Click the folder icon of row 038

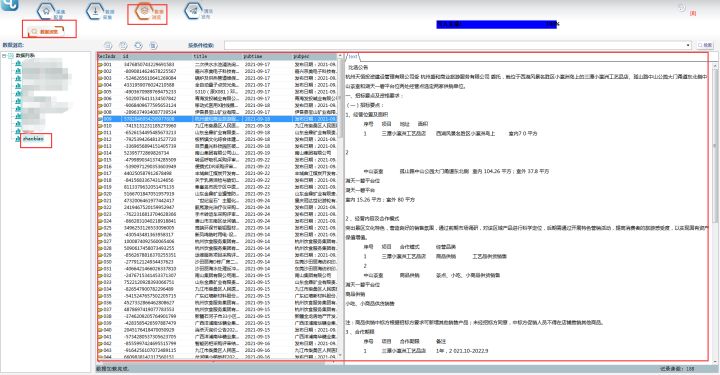(100, 316)
